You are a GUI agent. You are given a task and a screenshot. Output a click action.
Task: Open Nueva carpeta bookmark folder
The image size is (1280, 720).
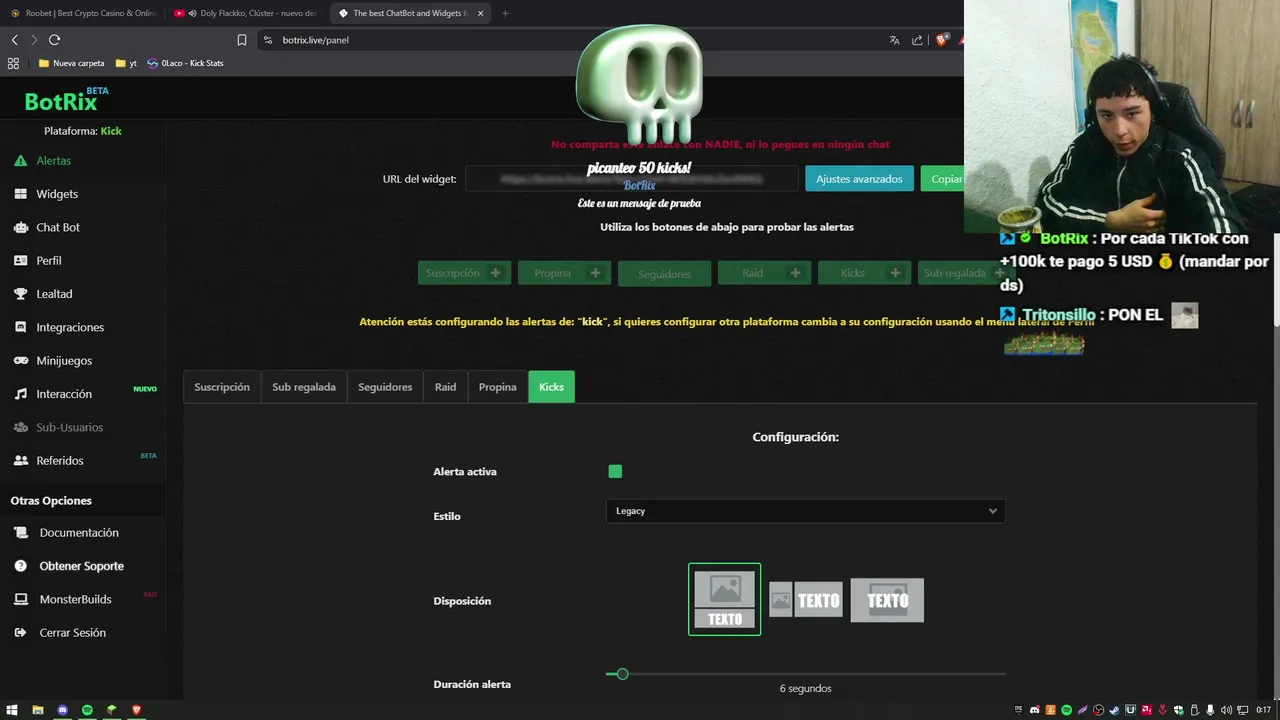point(71,63)
